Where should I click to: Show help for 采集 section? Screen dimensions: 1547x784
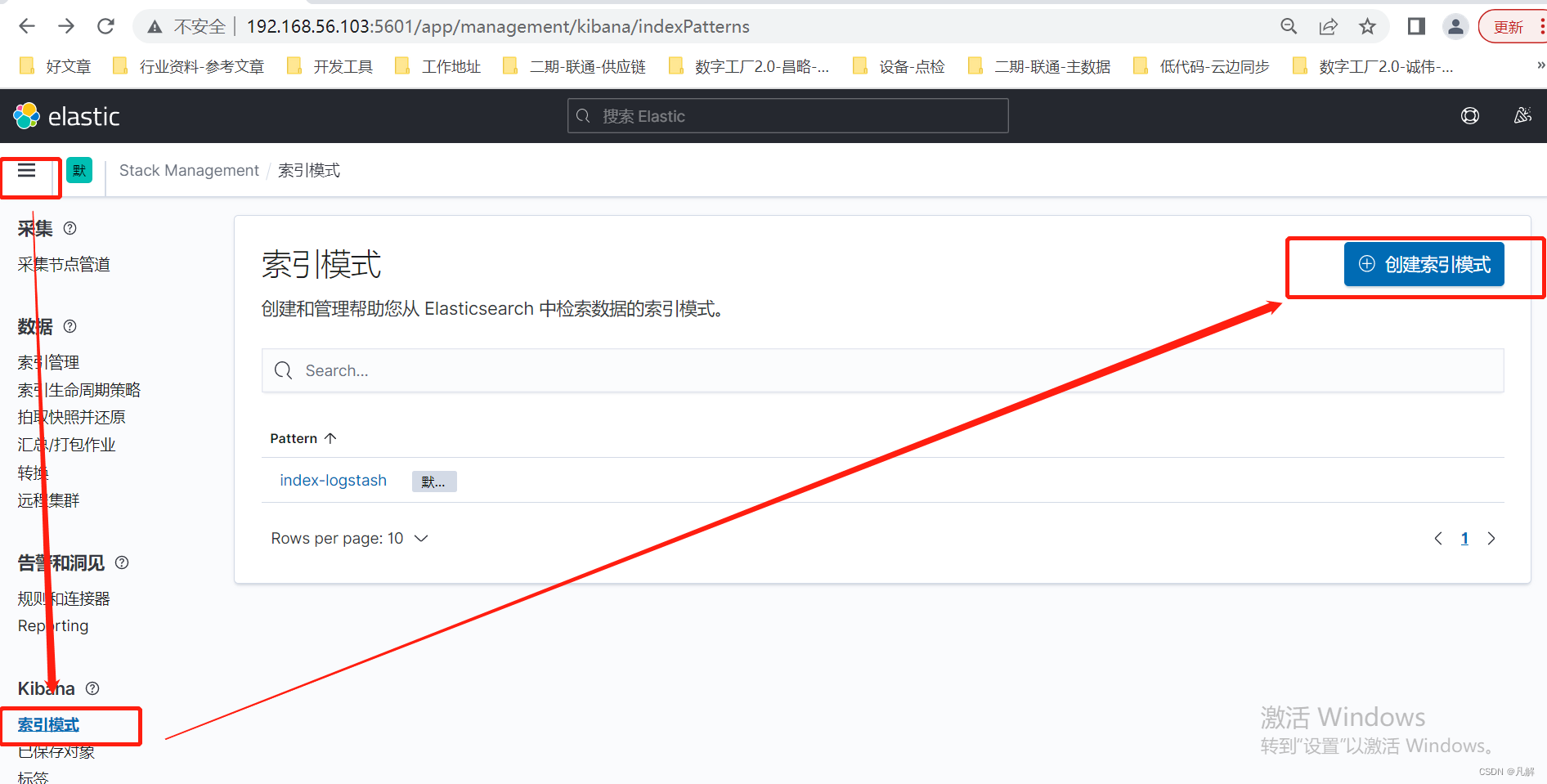70,228
